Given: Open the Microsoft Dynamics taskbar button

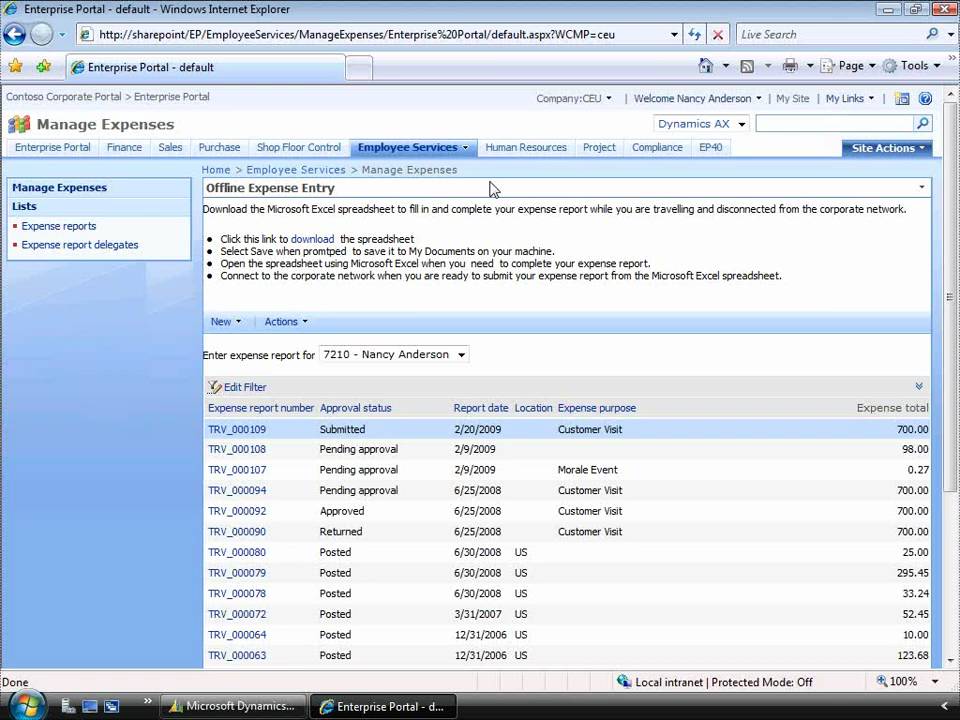Looking at the screenshot, I should 232,706.
